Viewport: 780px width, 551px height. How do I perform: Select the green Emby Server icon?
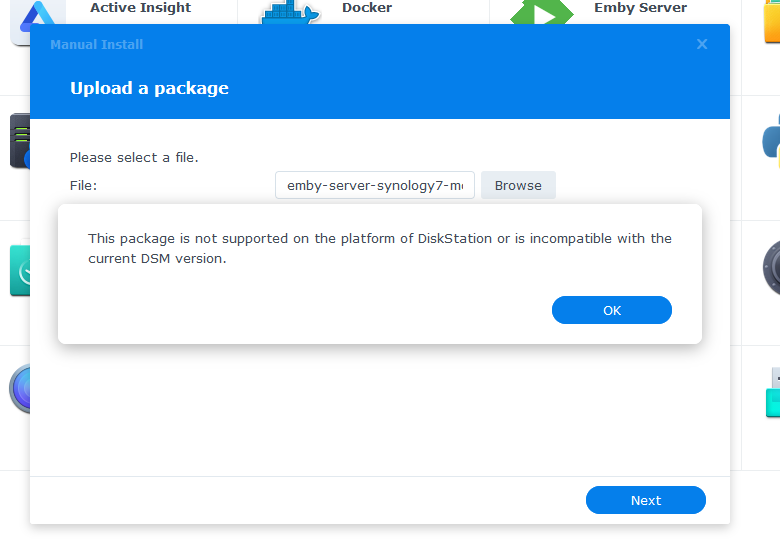(x=541, y=12)
